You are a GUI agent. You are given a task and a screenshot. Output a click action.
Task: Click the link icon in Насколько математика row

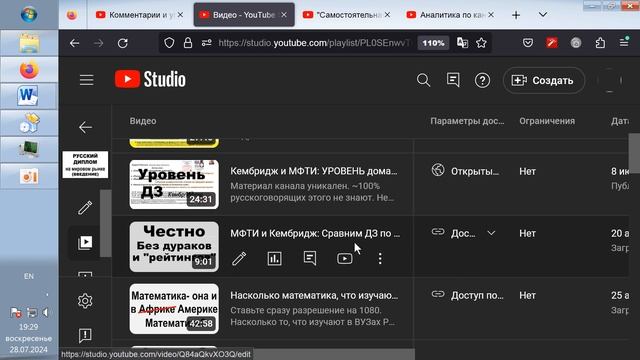438,294
